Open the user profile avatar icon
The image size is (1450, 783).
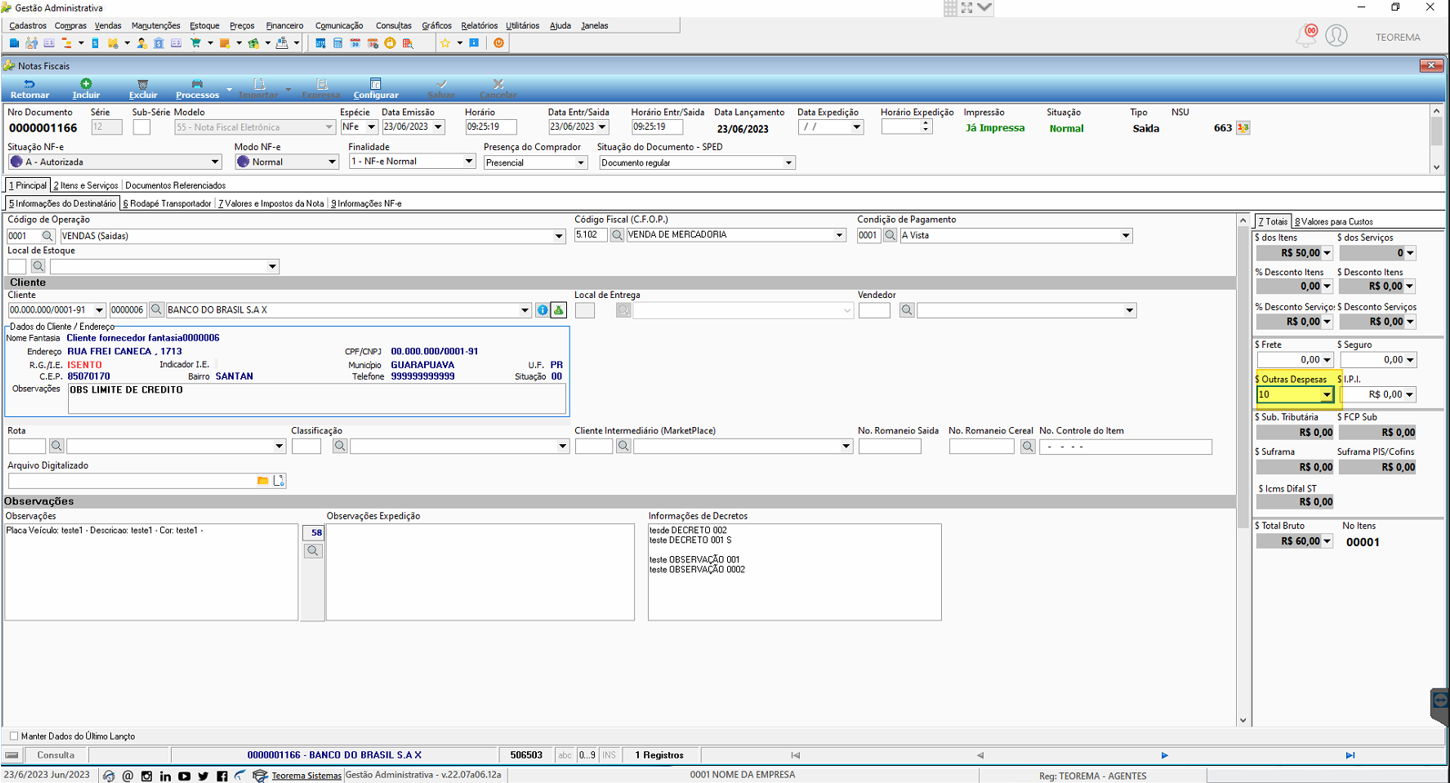click(x=1336, y=36)
